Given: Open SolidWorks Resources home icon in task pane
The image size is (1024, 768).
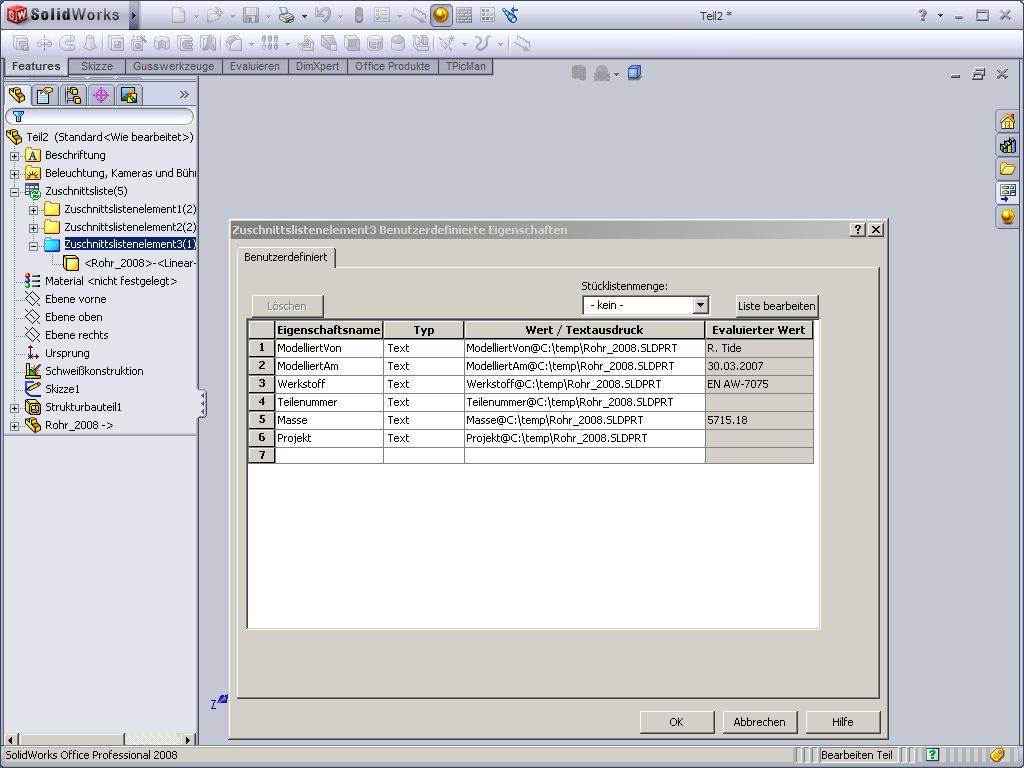Looking at the screenshot, I should pos(1007,121).
